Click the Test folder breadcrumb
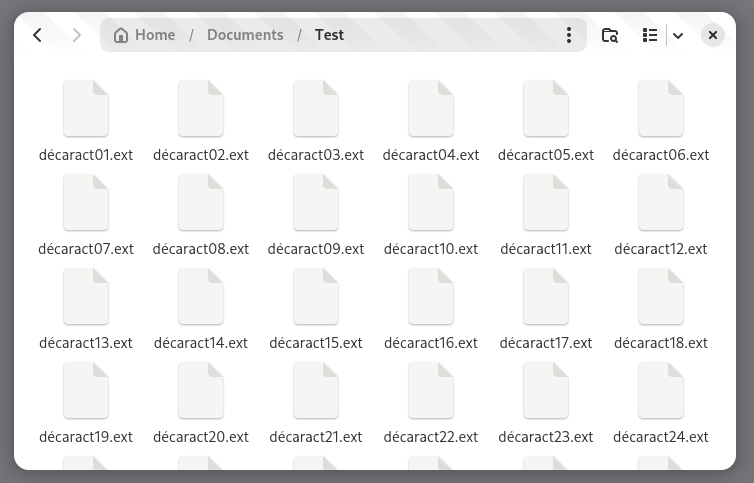 pyautogui.click(x=329, y=35)
